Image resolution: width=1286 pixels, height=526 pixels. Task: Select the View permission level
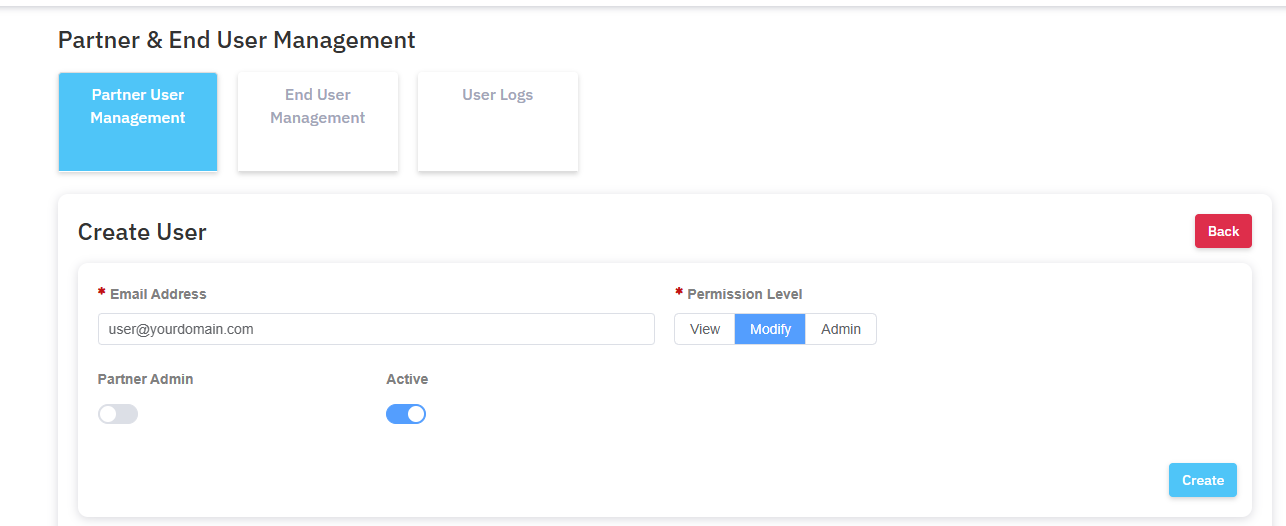pos(705,329)
